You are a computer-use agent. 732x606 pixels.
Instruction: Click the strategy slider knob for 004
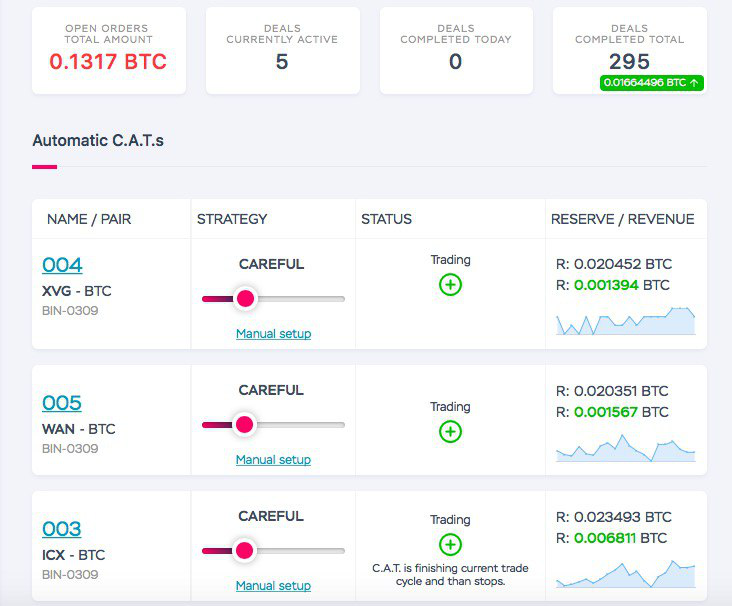[246, 298]
